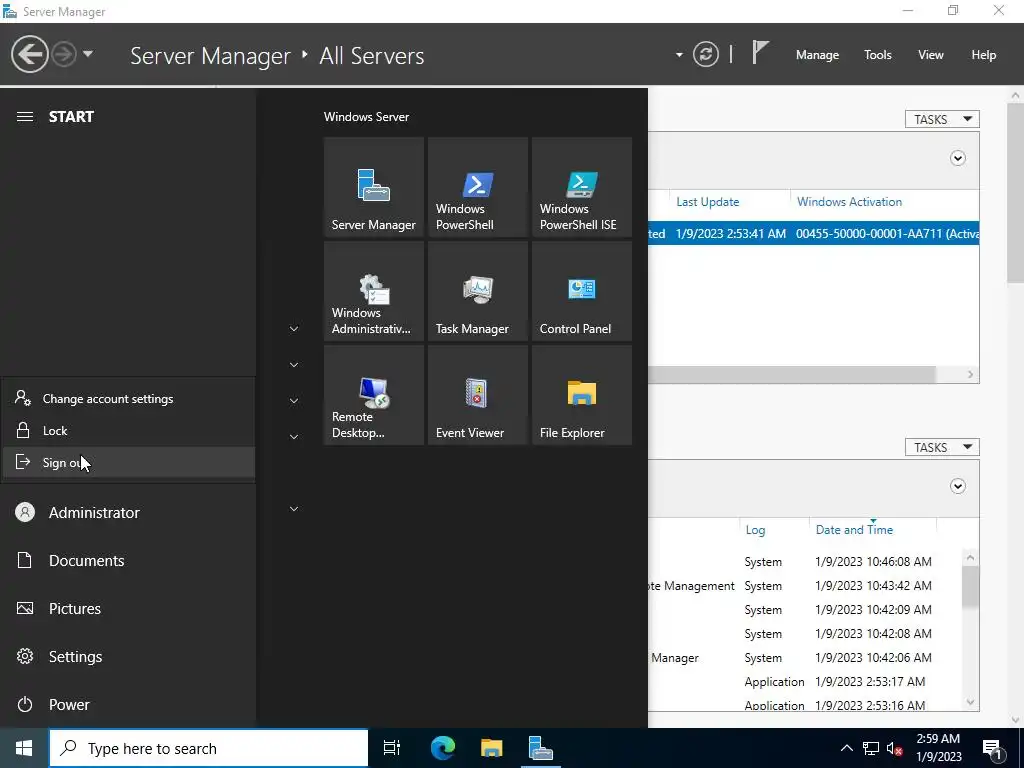Click the Server Manager back arrow

29,54
